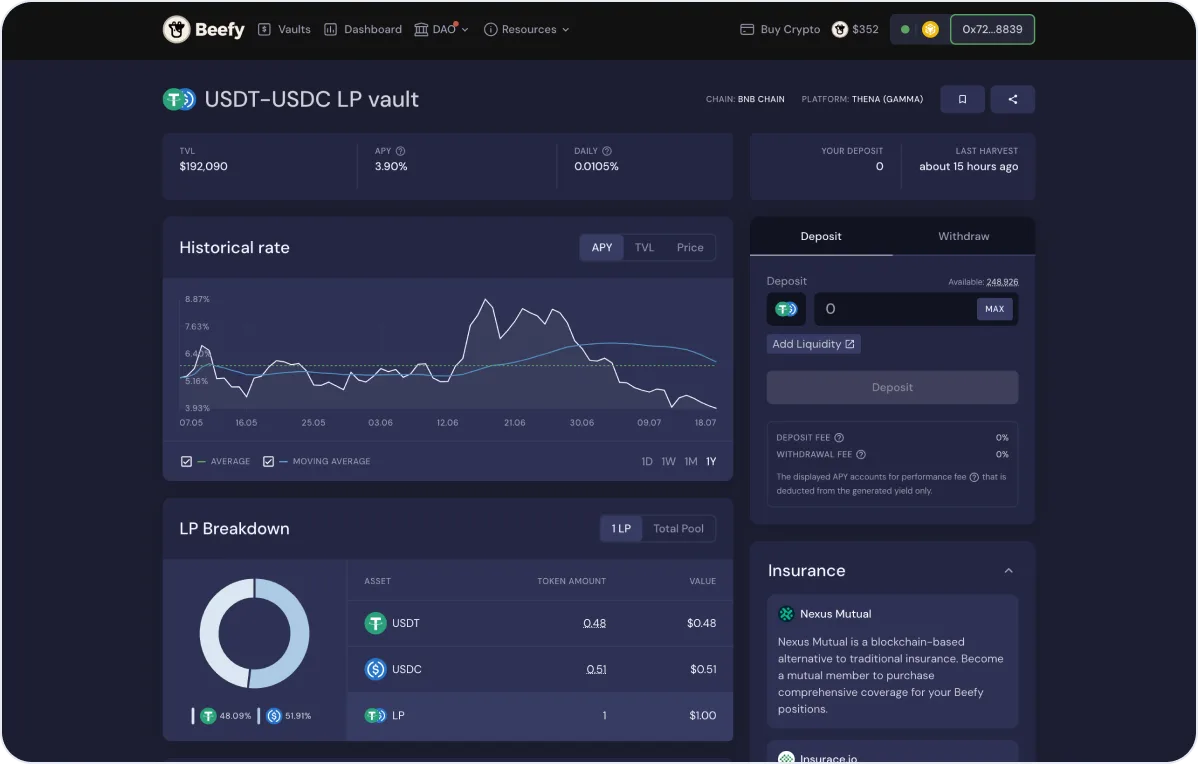Click the Daily help question icon
This screenshot has width=1198, height=764.
point(607,151)
